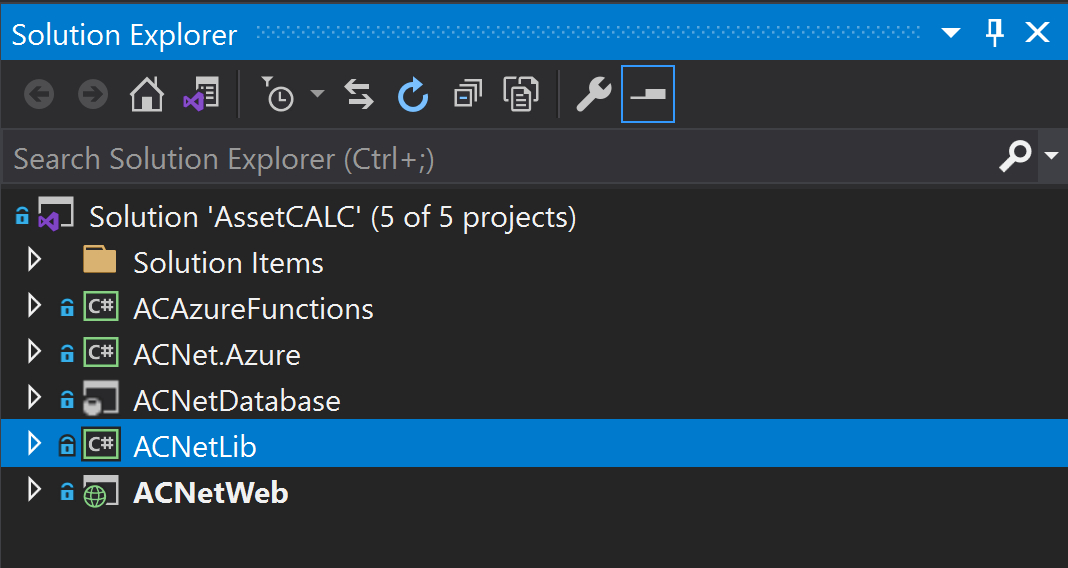This screenshot has height=568, width=1068.
Task: Open the Window Position dropdown in the title bar
Action: pos(951,33)
